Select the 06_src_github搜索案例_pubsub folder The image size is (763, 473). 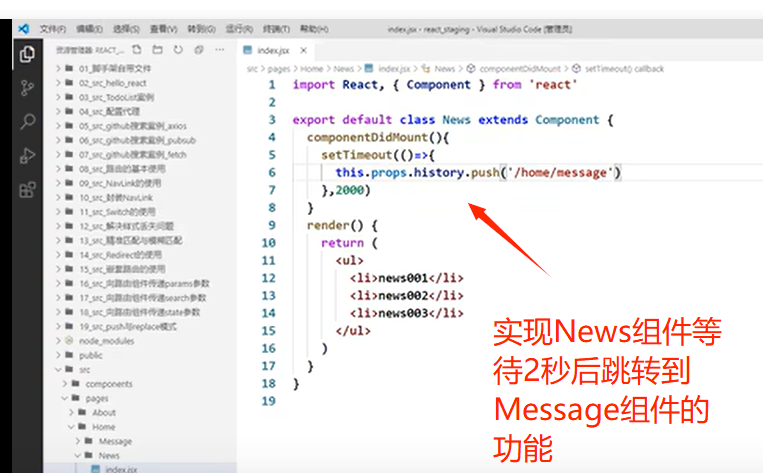tap(140, 140)
